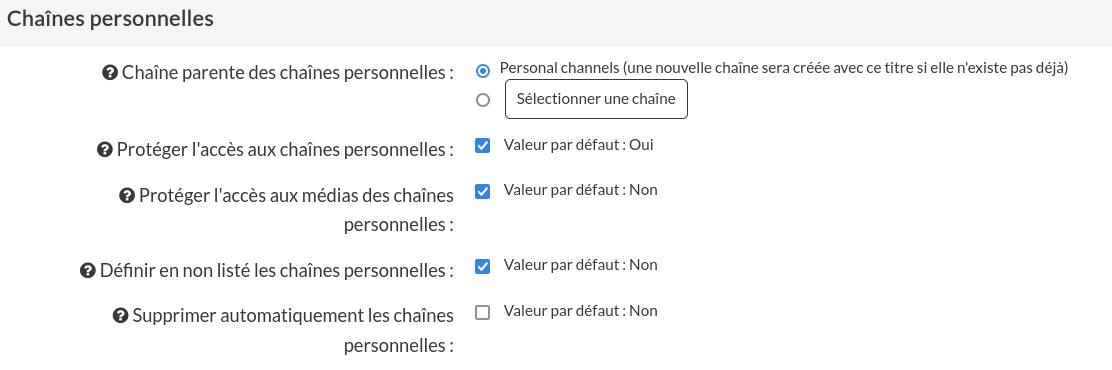Click the Chaînes personnelles section header
Screen dimensions: 1112x370
[x=110, y=19]
